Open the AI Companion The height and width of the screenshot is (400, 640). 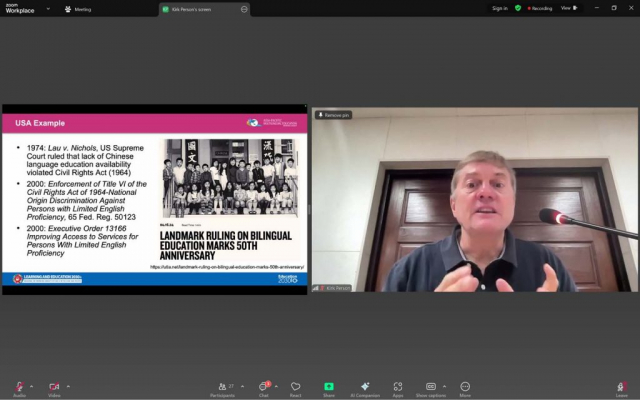click(365, 387)
